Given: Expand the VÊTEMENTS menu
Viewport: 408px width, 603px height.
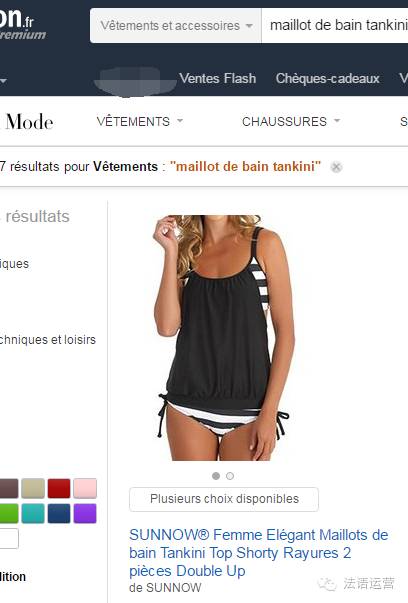Looking at the screenshot, I should pos(140,122).
